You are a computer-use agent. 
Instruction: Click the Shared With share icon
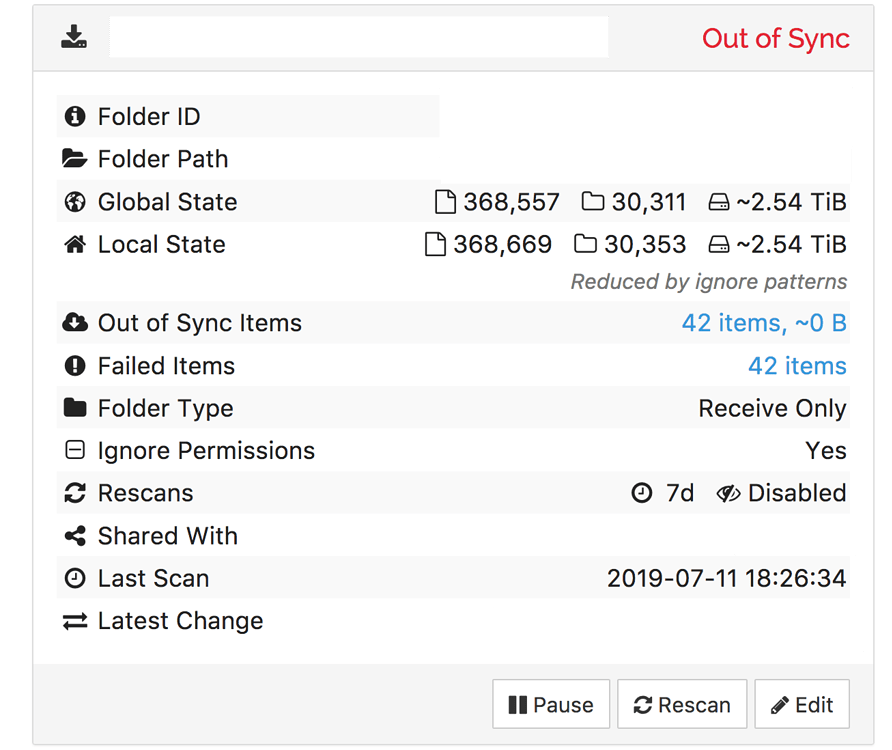coord(75,535)
